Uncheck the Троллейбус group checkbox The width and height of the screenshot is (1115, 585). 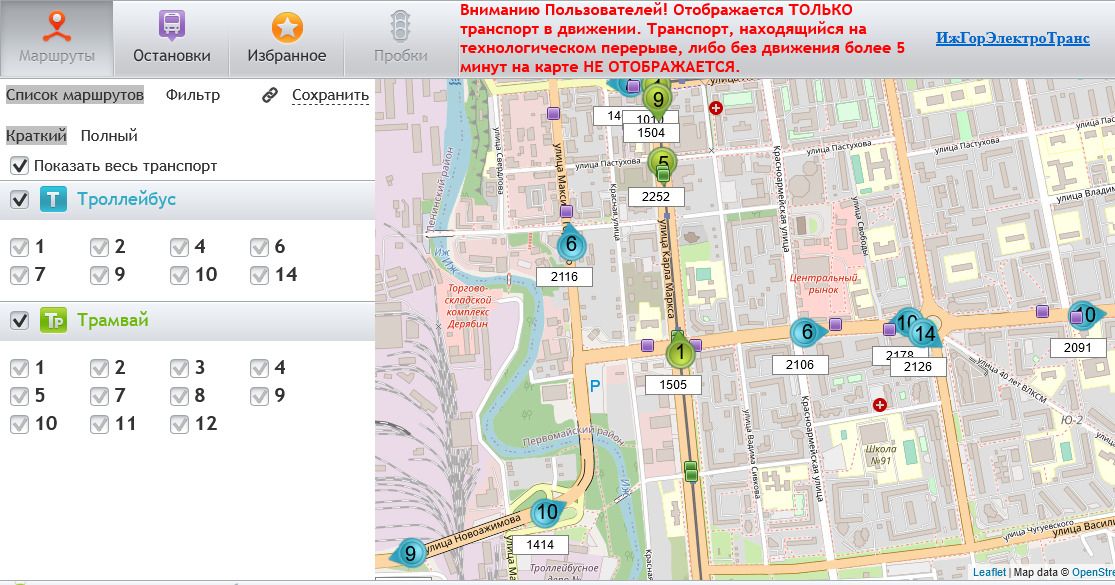[x=19, y=200]
